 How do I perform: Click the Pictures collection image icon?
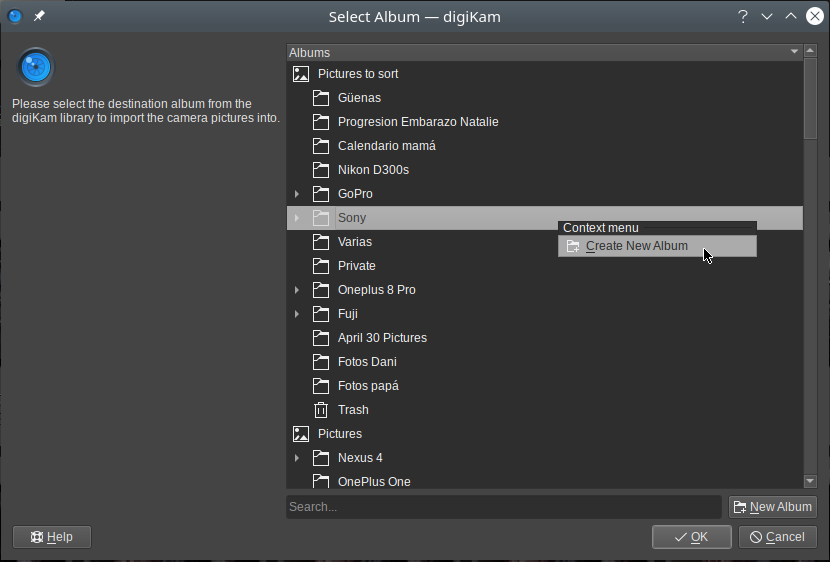301,434
